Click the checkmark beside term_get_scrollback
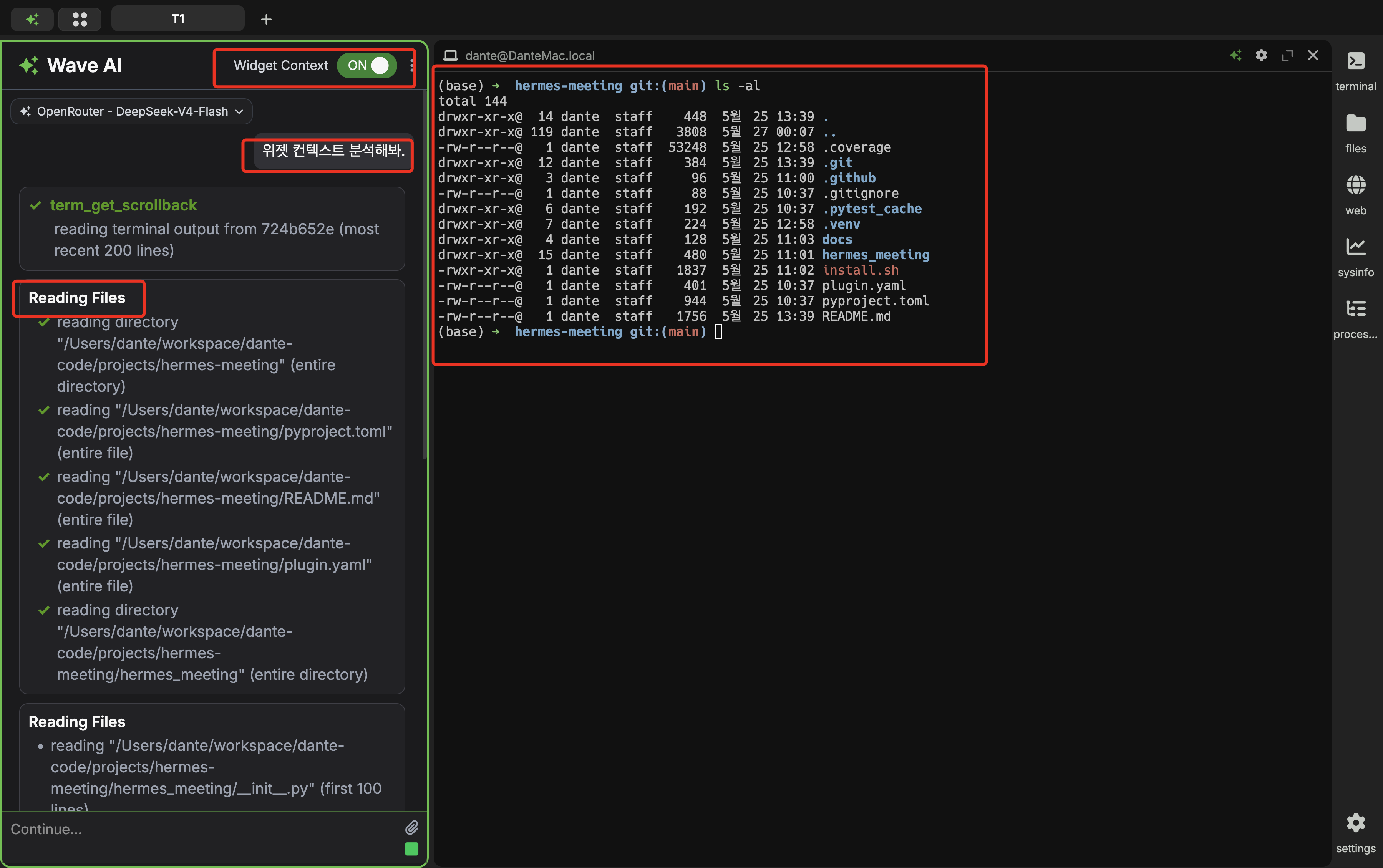The width and height of the screenshot is (1383, 868). point(36,205)
